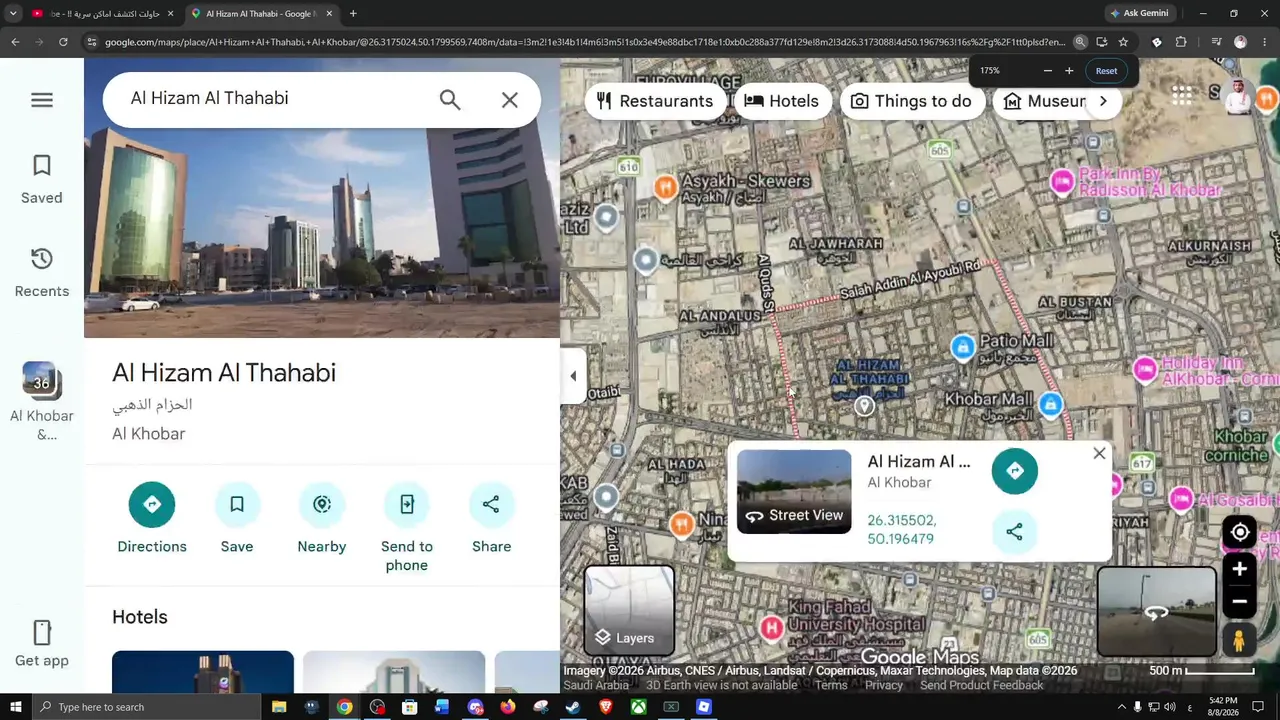Screen dimensions: 1280x720
Task: Open the Layers map type switcher
Action: [630, 611]
